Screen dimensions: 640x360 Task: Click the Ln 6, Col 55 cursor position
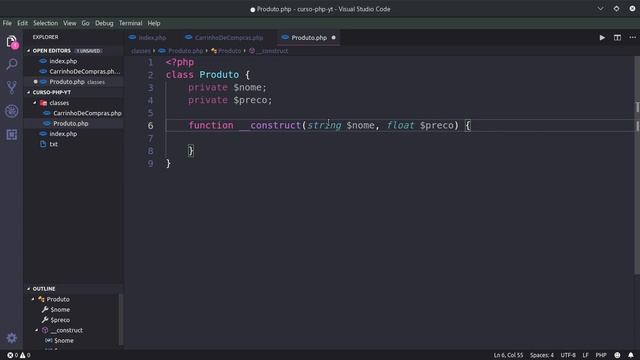508,355
